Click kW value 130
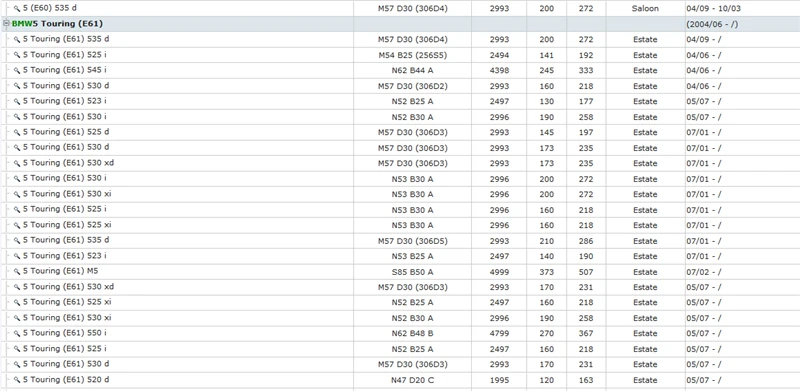Viewport: 800px width, 391px height. (x=546, y=102)
